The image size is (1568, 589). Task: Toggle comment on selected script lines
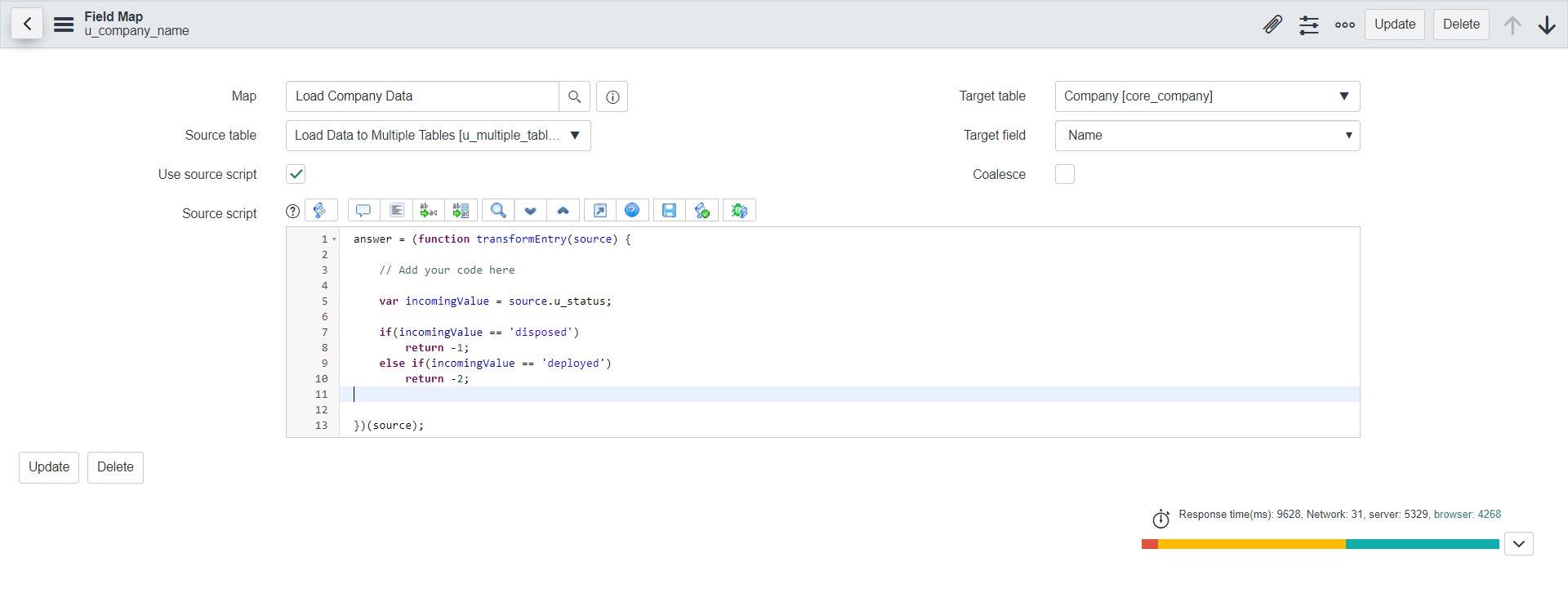363,211
